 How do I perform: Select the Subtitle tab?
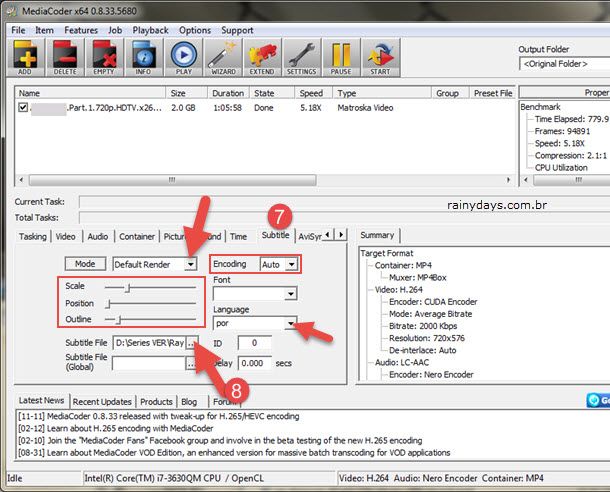(275, 235)
